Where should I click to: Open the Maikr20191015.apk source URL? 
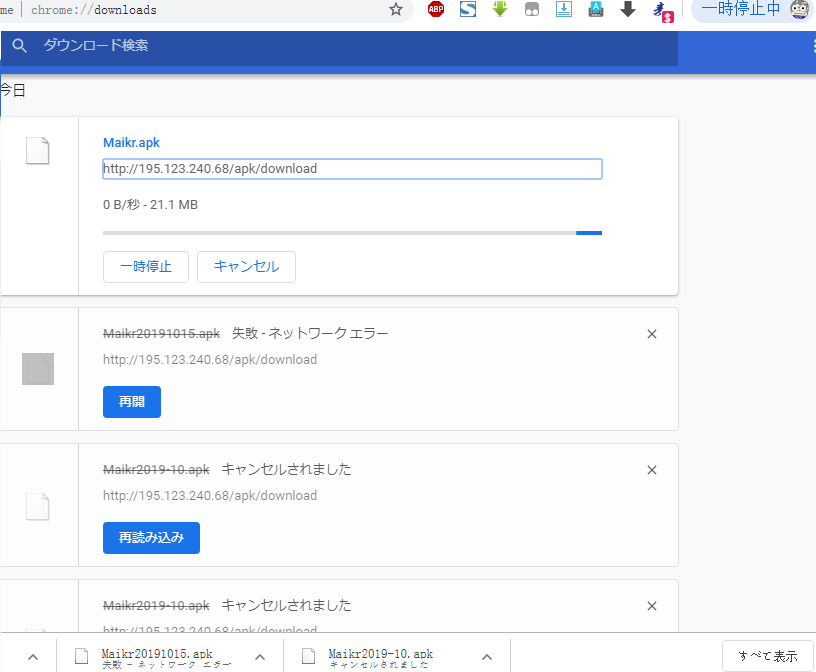click(210, 360)
